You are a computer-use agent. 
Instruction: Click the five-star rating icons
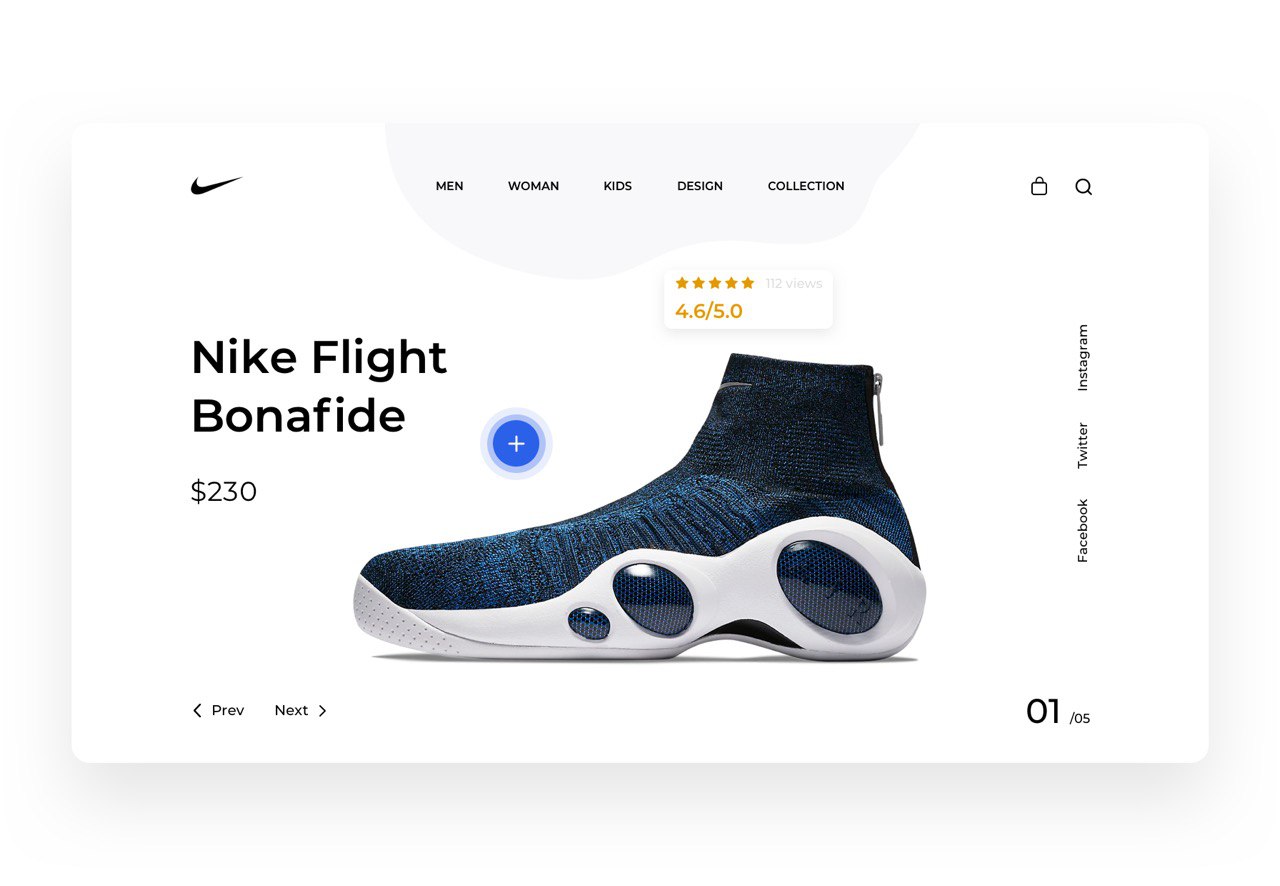tap(715, 283)
